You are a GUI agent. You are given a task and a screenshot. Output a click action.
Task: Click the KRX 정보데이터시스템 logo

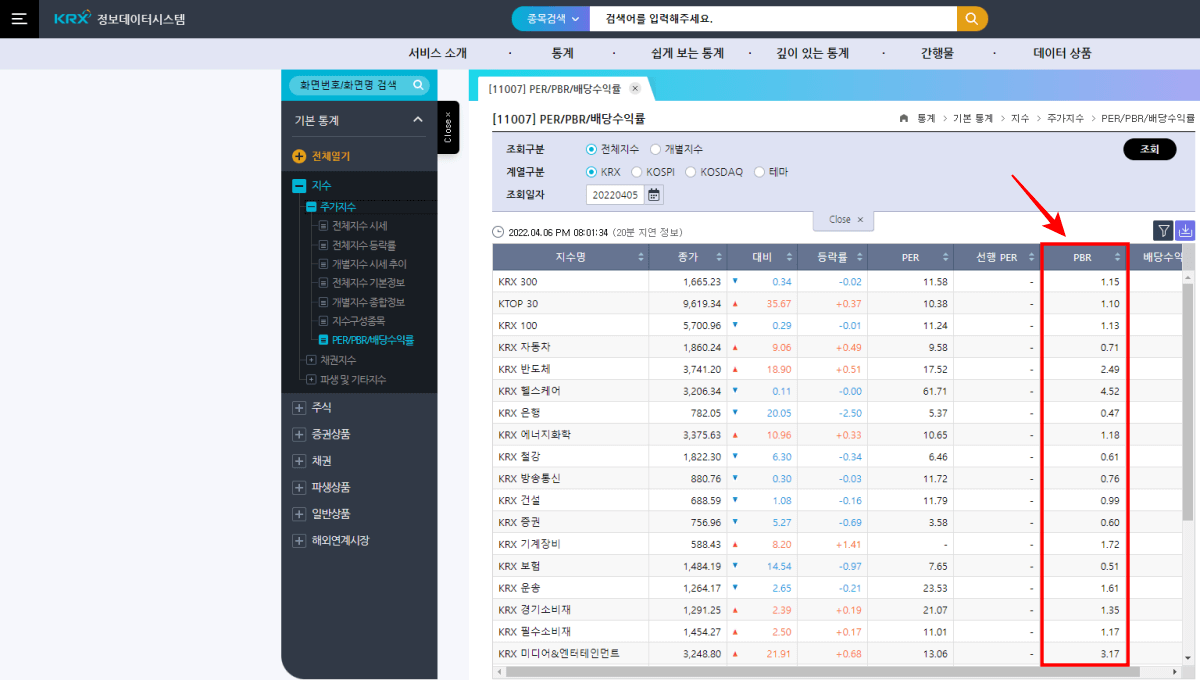point(119,19)
